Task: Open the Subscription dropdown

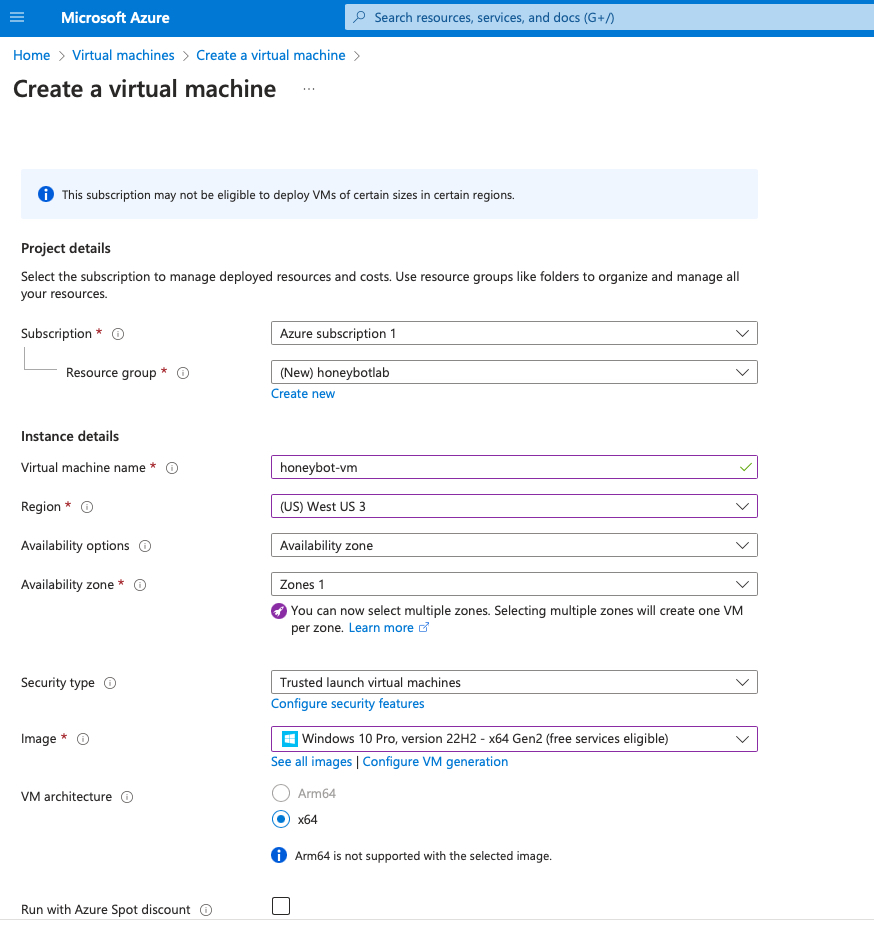Action: click(x=513, y=333)
